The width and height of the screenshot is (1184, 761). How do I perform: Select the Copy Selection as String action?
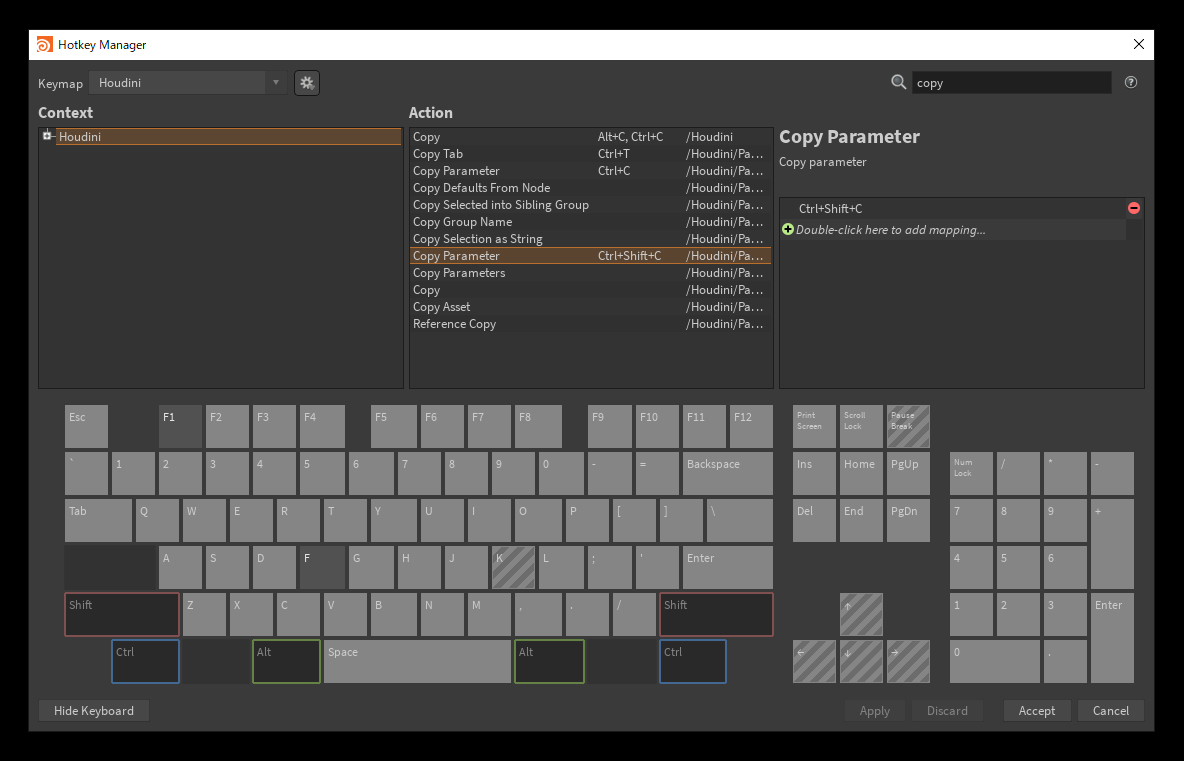click(x=590, y=239)
